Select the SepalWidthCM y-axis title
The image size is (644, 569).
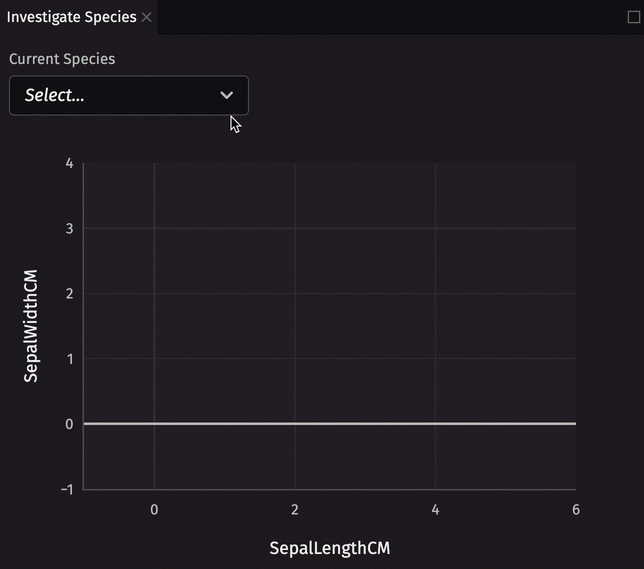(x=32, y=325)
